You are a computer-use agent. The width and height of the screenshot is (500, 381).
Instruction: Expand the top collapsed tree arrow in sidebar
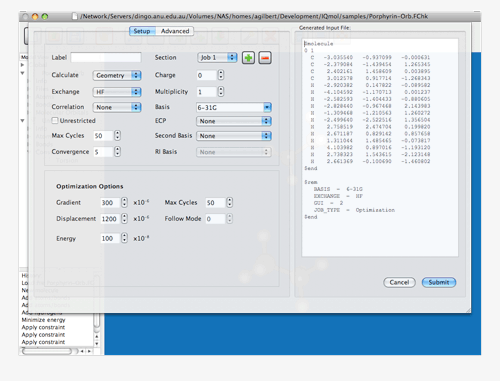click(x=22, y=65)
